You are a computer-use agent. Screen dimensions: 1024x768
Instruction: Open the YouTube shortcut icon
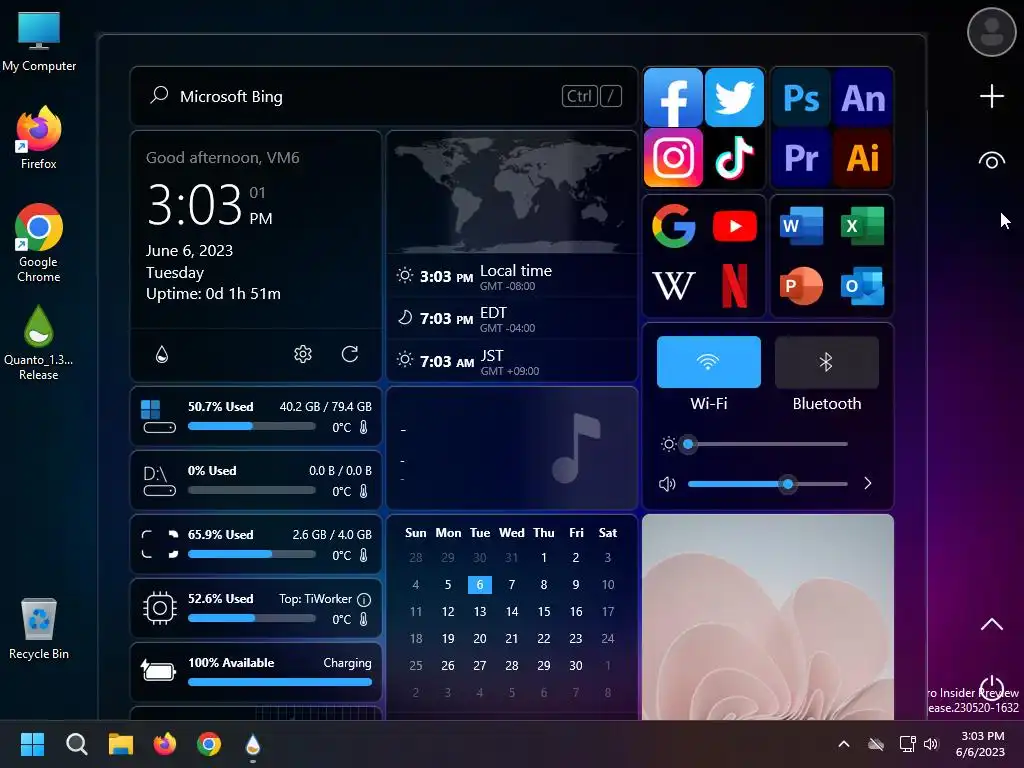point(735,226)
